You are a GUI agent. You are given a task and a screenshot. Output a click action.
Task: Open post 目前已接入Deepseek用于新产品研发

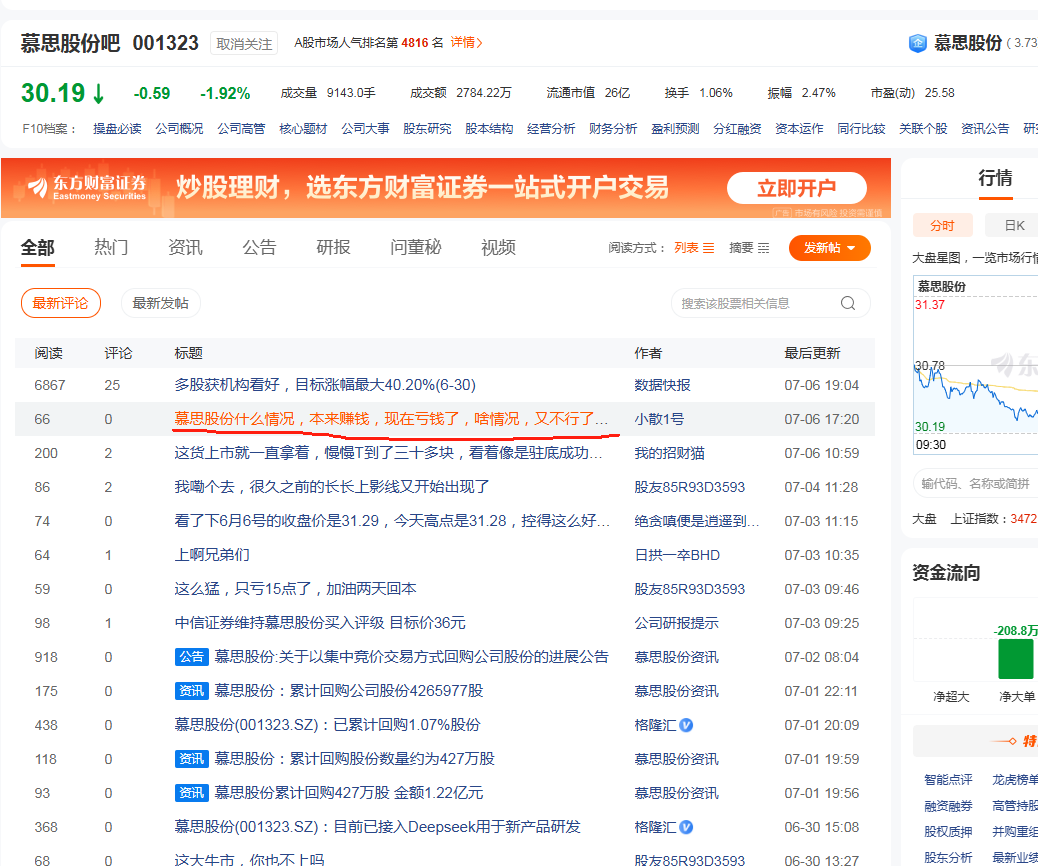(377, 827)
